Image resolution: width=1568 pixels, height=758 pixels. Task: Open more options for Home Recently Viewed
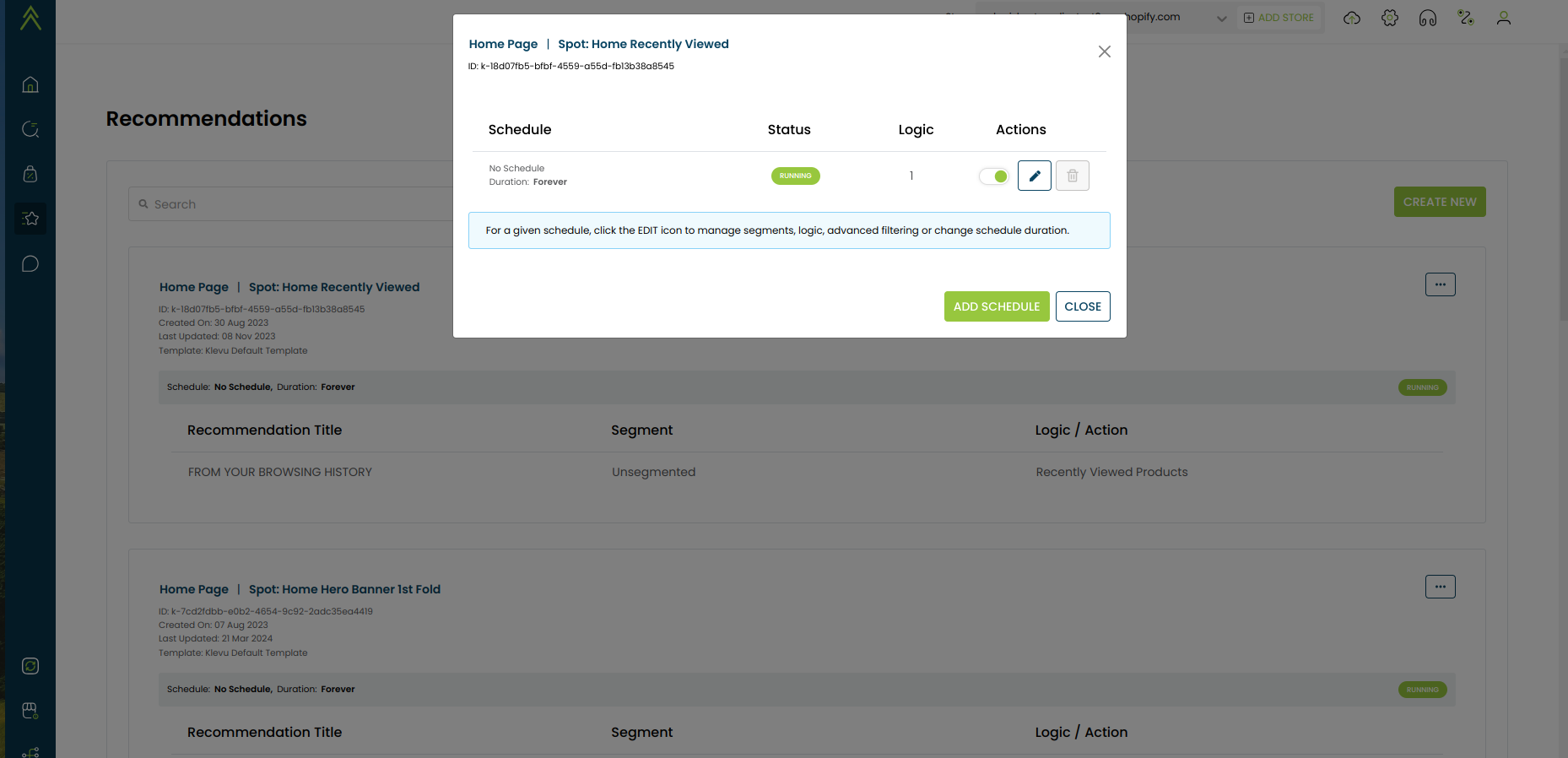tap(1440, 284)
